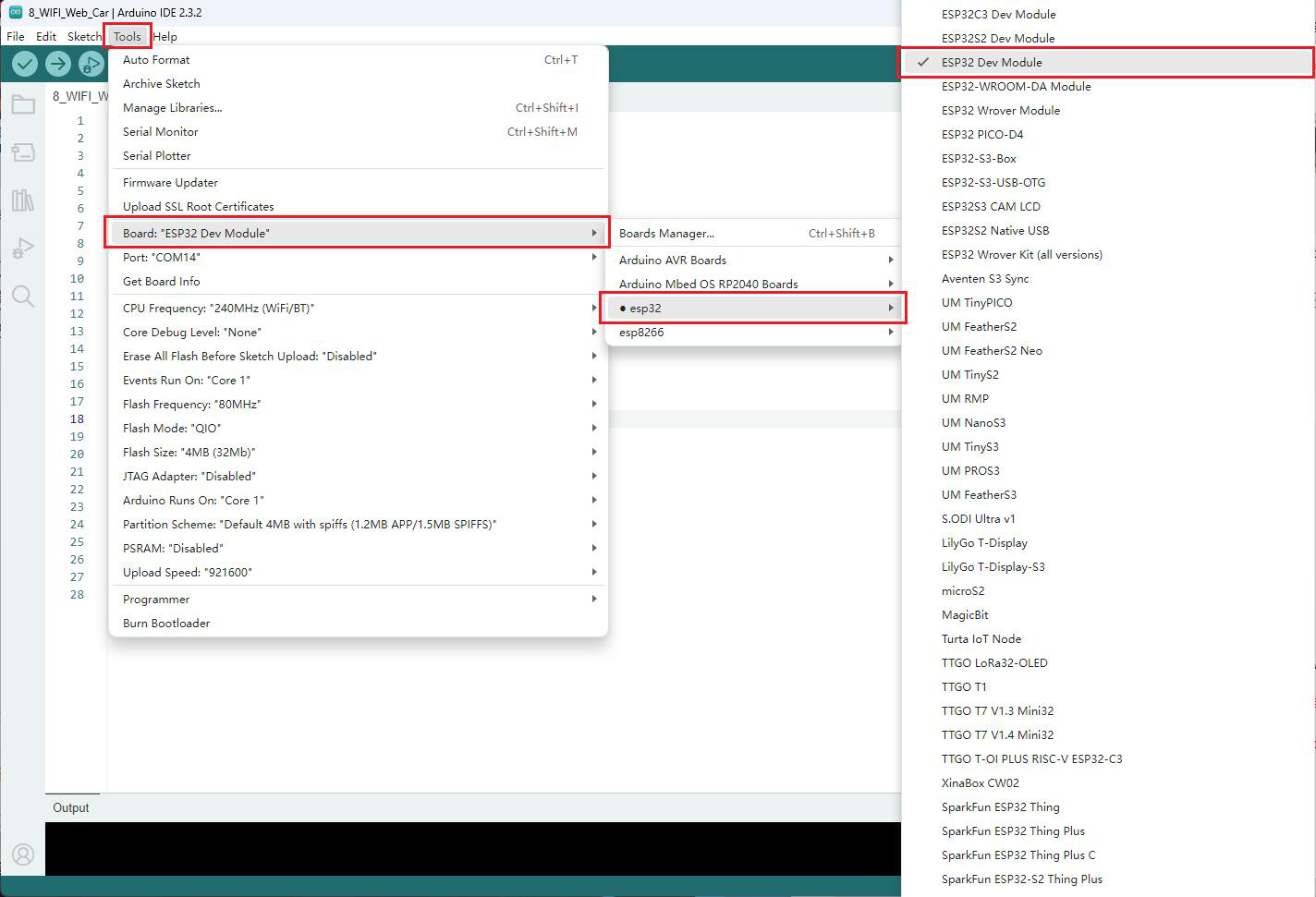Open the Port "COM14" submenu

tap(359, 257)
